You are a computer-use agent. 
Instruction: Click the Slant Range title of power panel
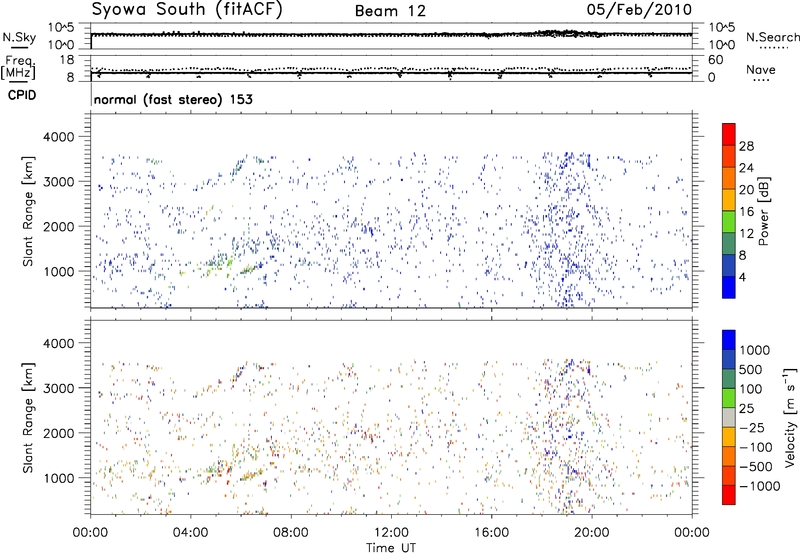(28, 211)
